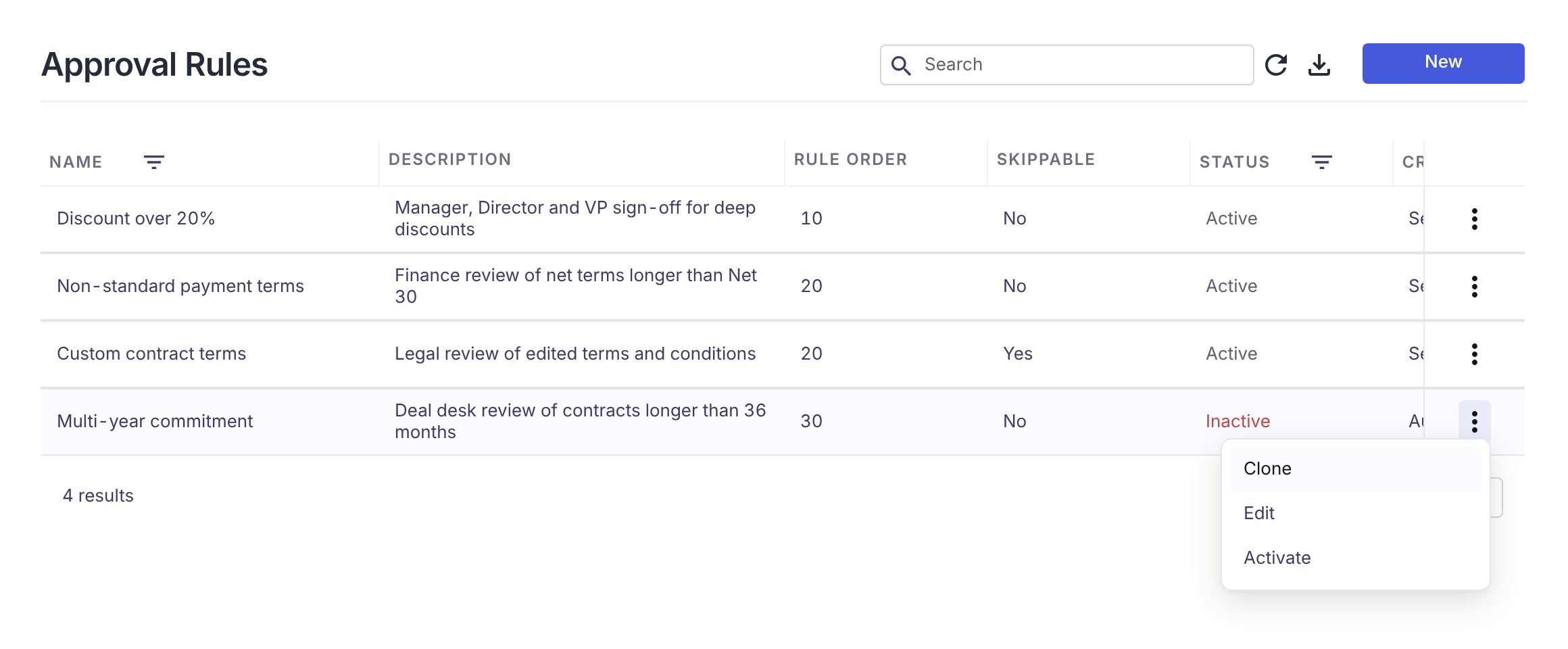
Task: Click the '4 results' count text
Action: pos(98,496)
